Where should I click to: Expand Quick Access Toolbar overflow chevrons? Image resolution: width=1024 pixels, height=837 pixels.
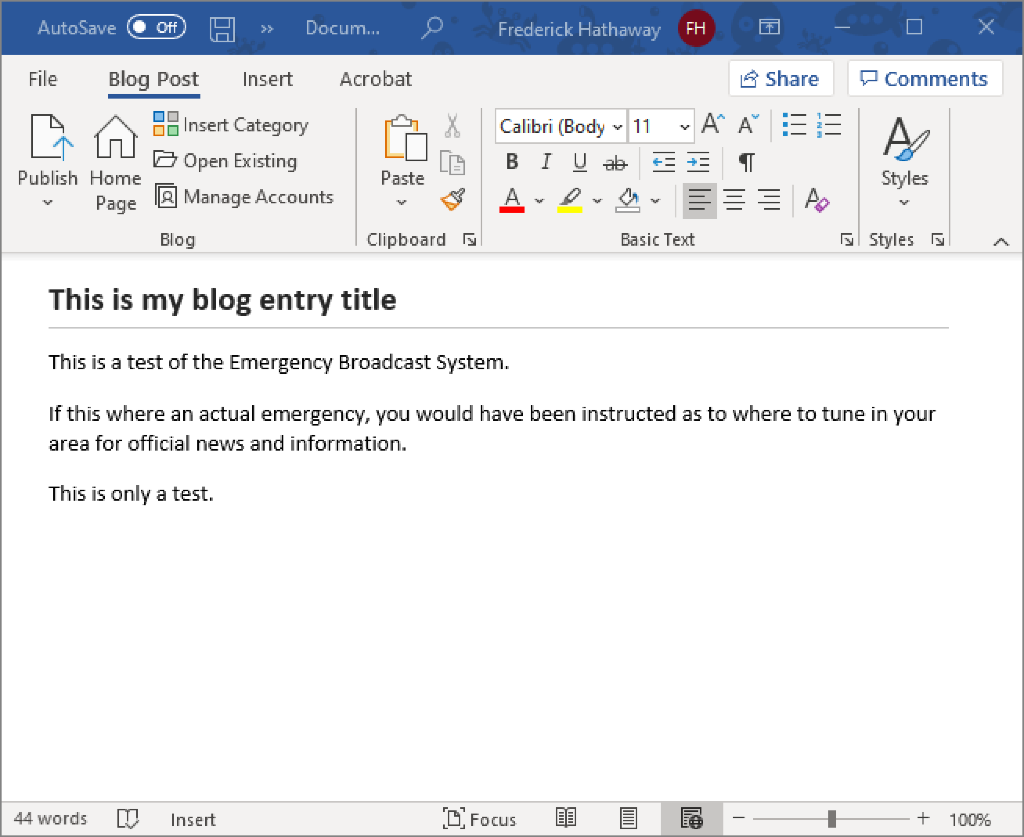(267, 29)
